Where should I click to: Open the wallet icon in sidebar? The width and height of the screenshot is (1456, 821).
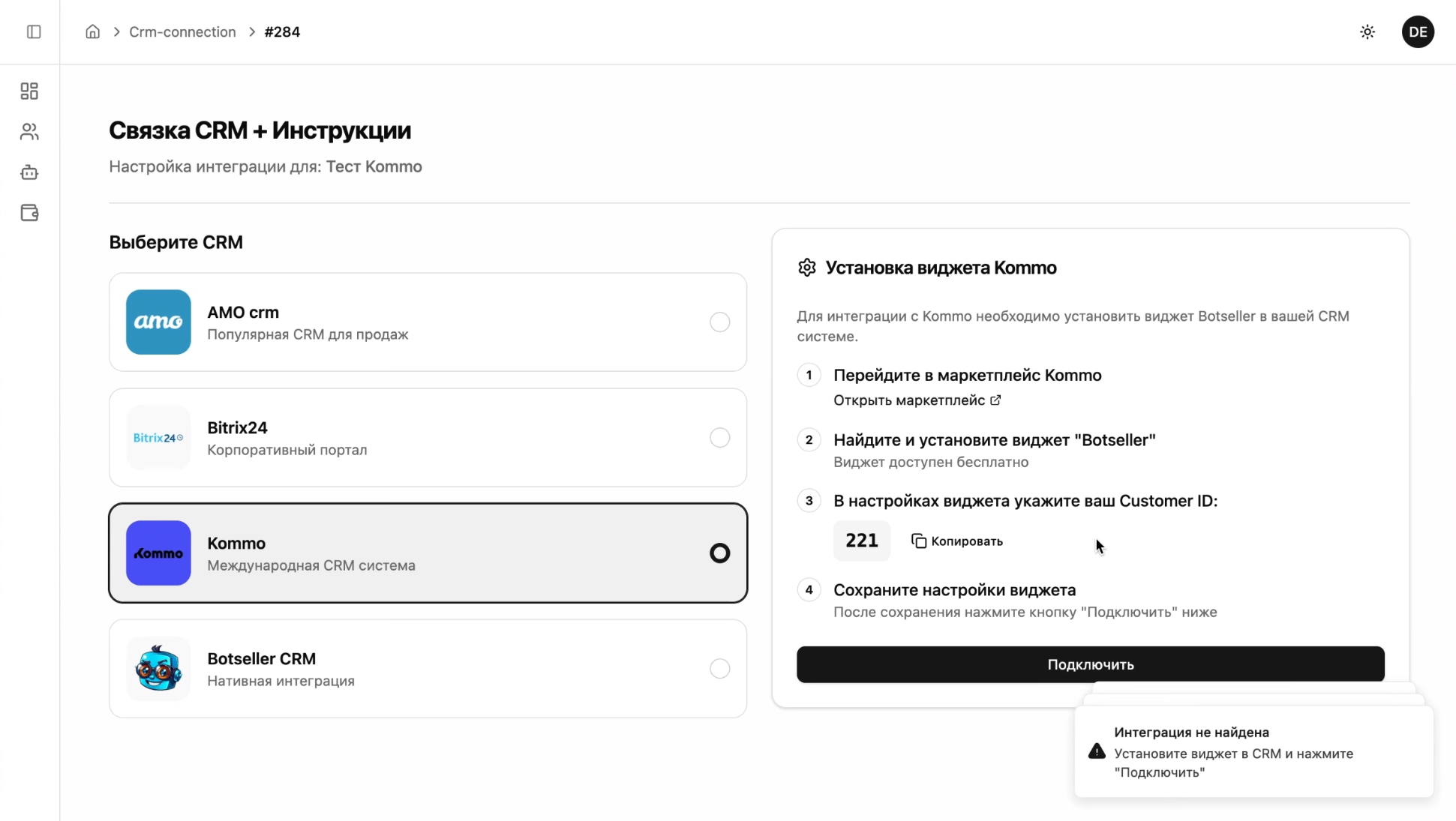coord(29,213)
